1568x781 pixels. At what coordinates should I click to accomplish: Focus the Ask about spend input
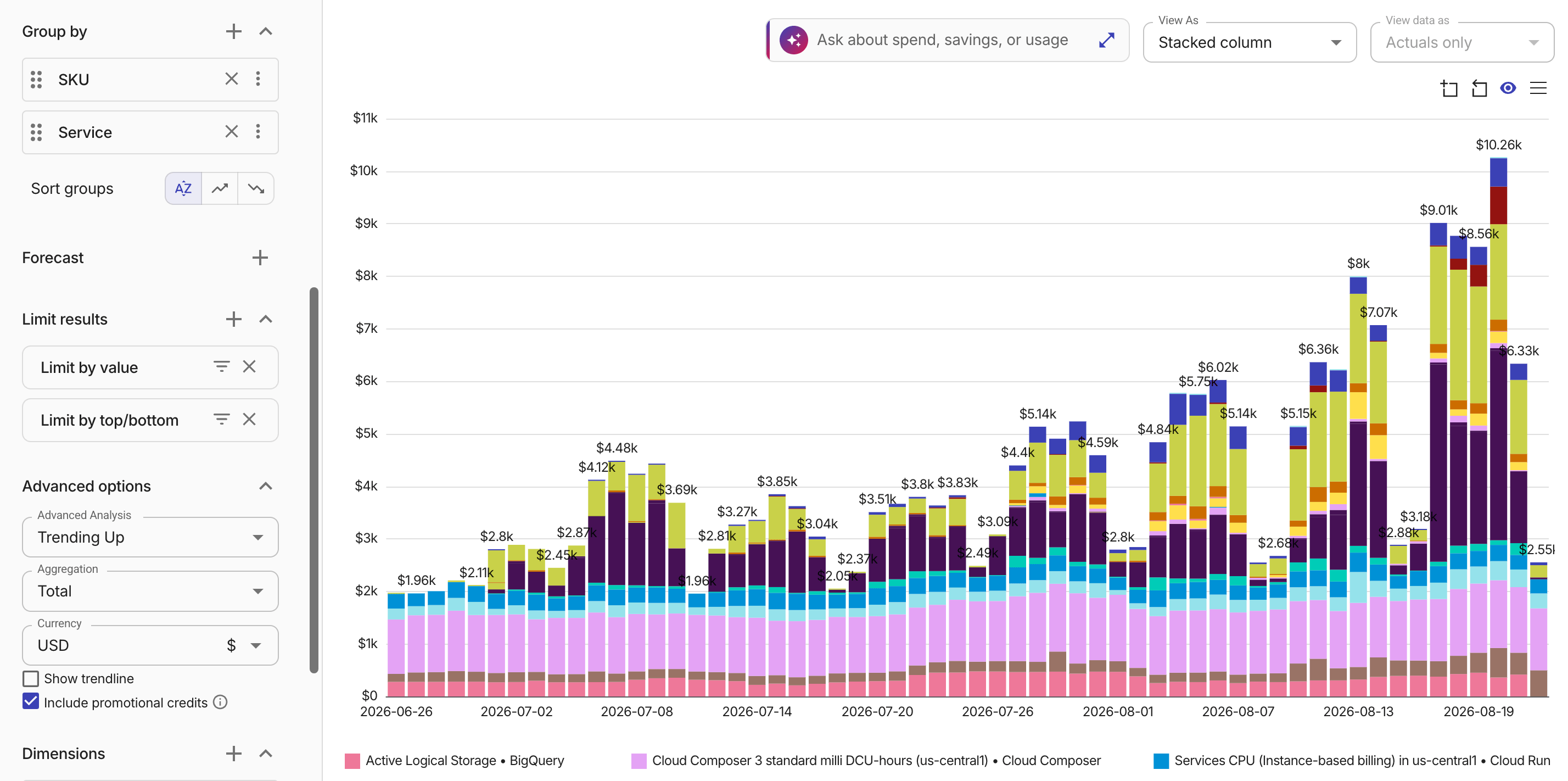(x=942, y=40)
